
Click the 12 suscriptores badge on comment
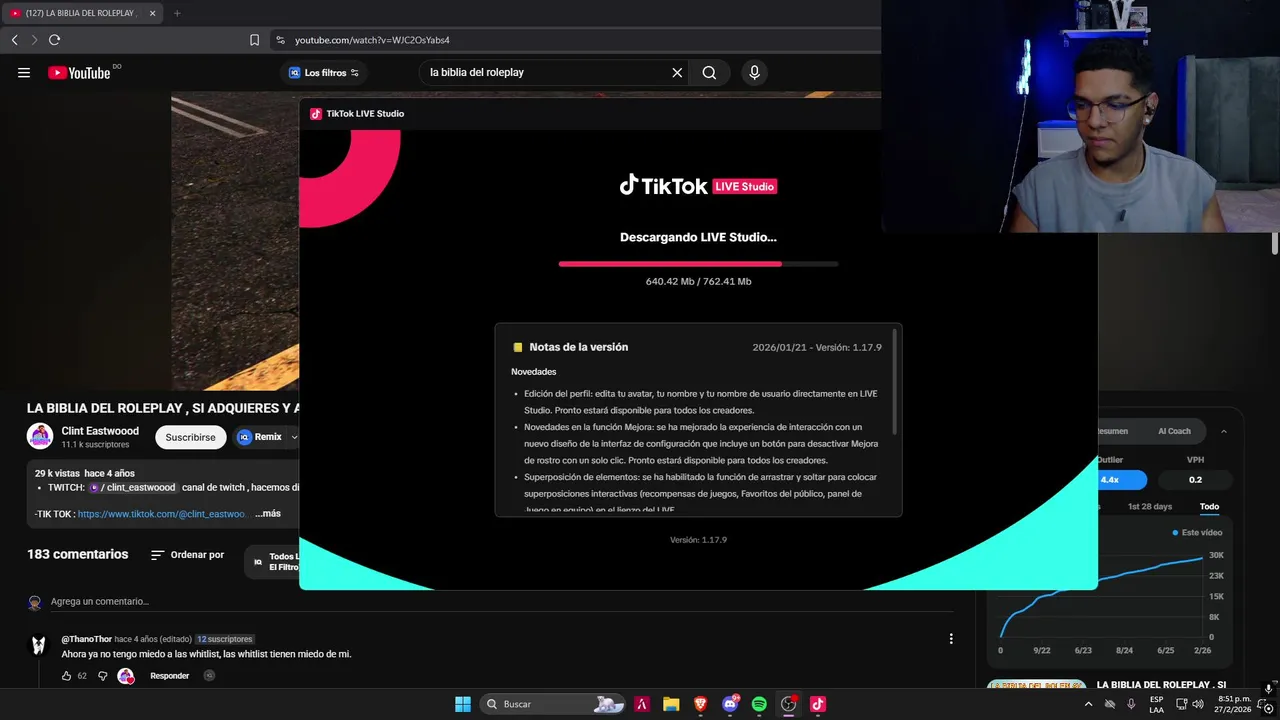(225, 639)
